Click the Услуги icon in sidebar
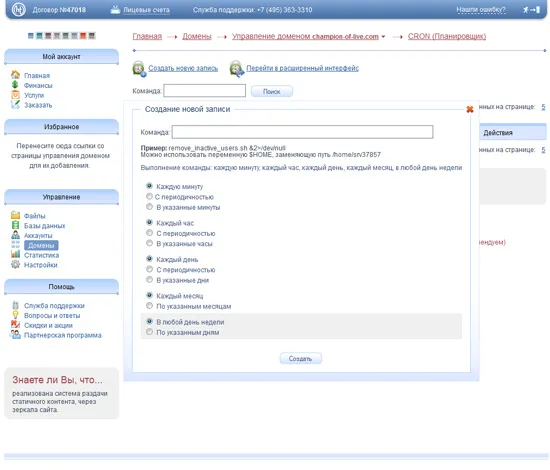 pyautogui.click(x=15, y=95)
